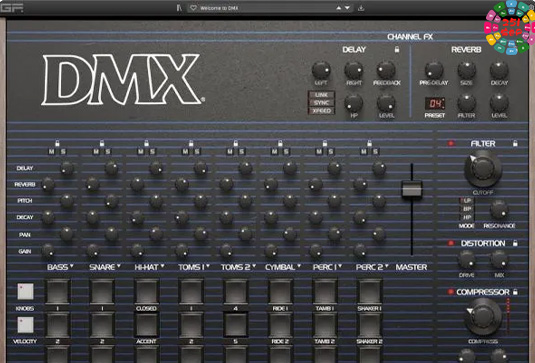
Task: Lock the HI-HAT channel via its padlock
Action: click(x=146, y=143)
